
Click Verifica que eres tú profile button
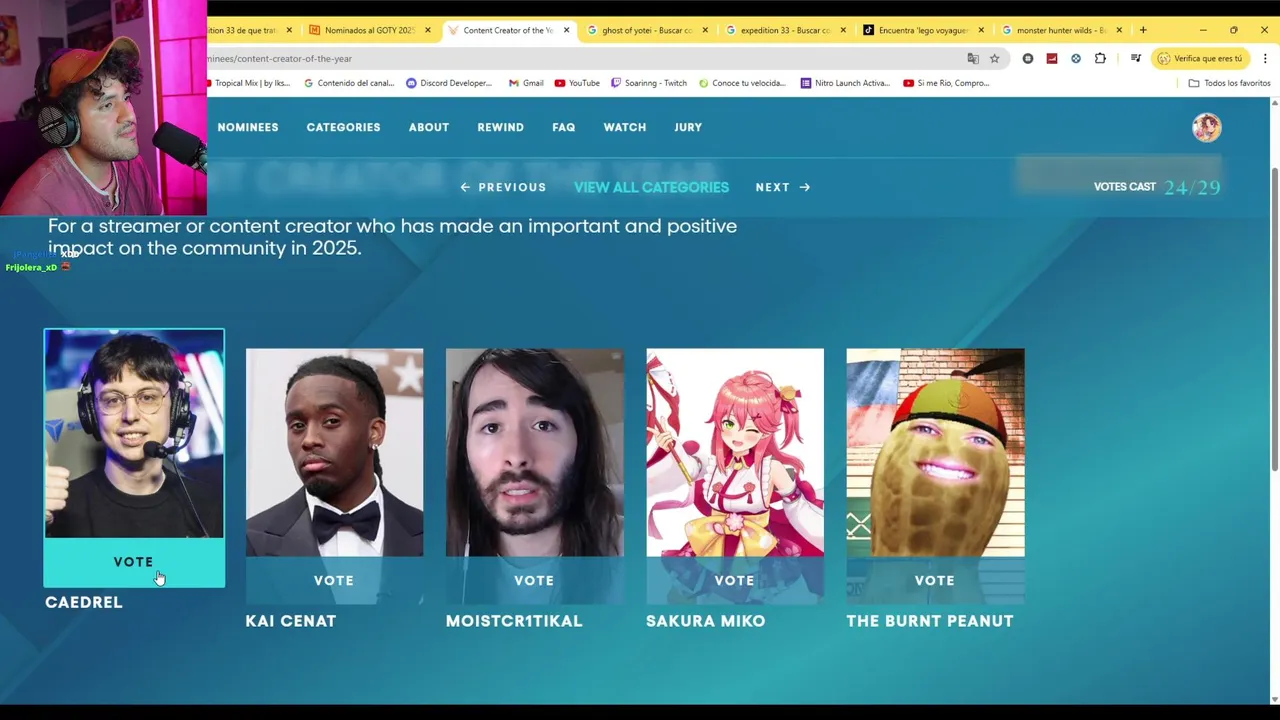[1200, 58]
